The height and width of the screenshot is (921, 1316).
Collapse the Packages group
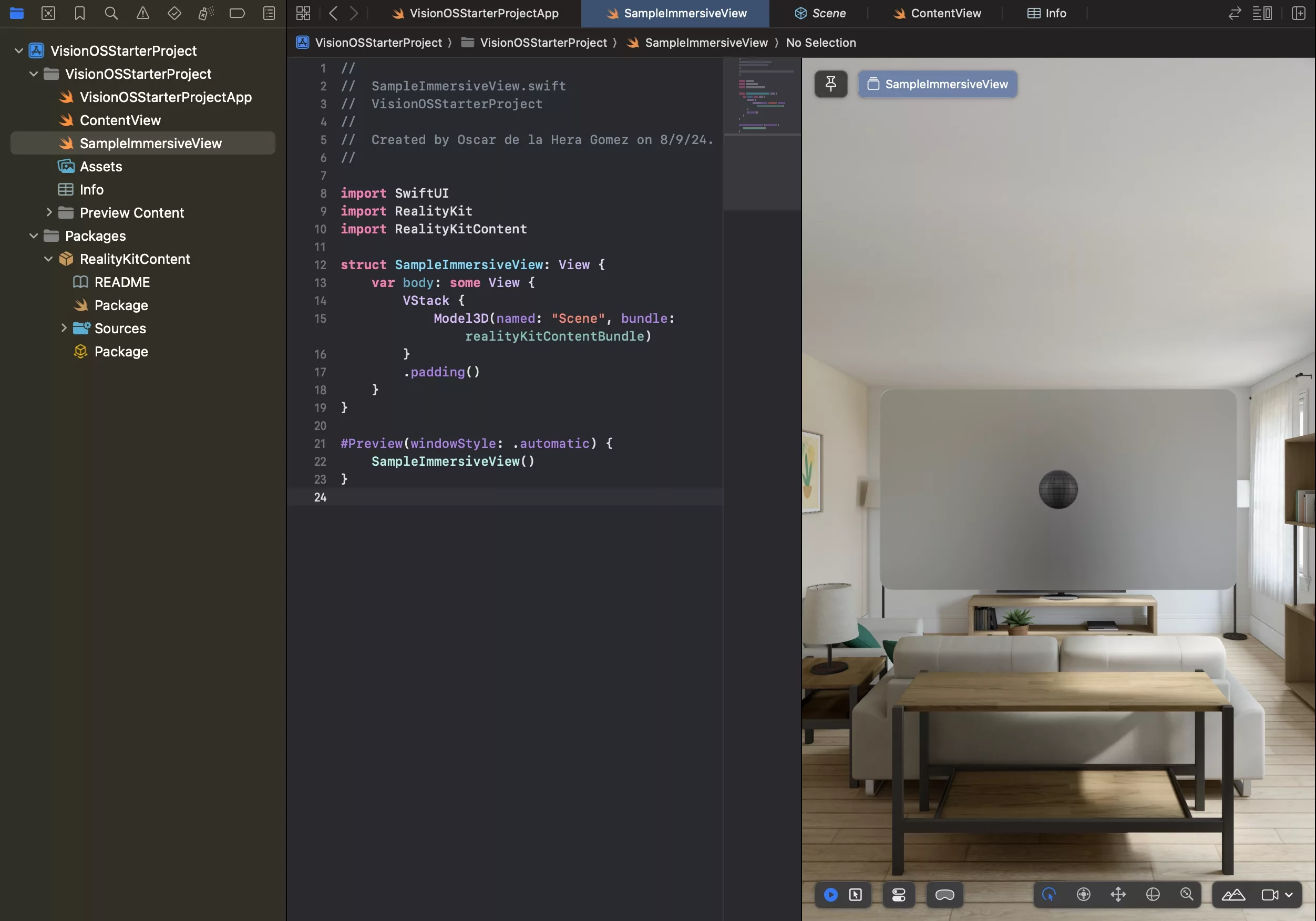[34, 236]
